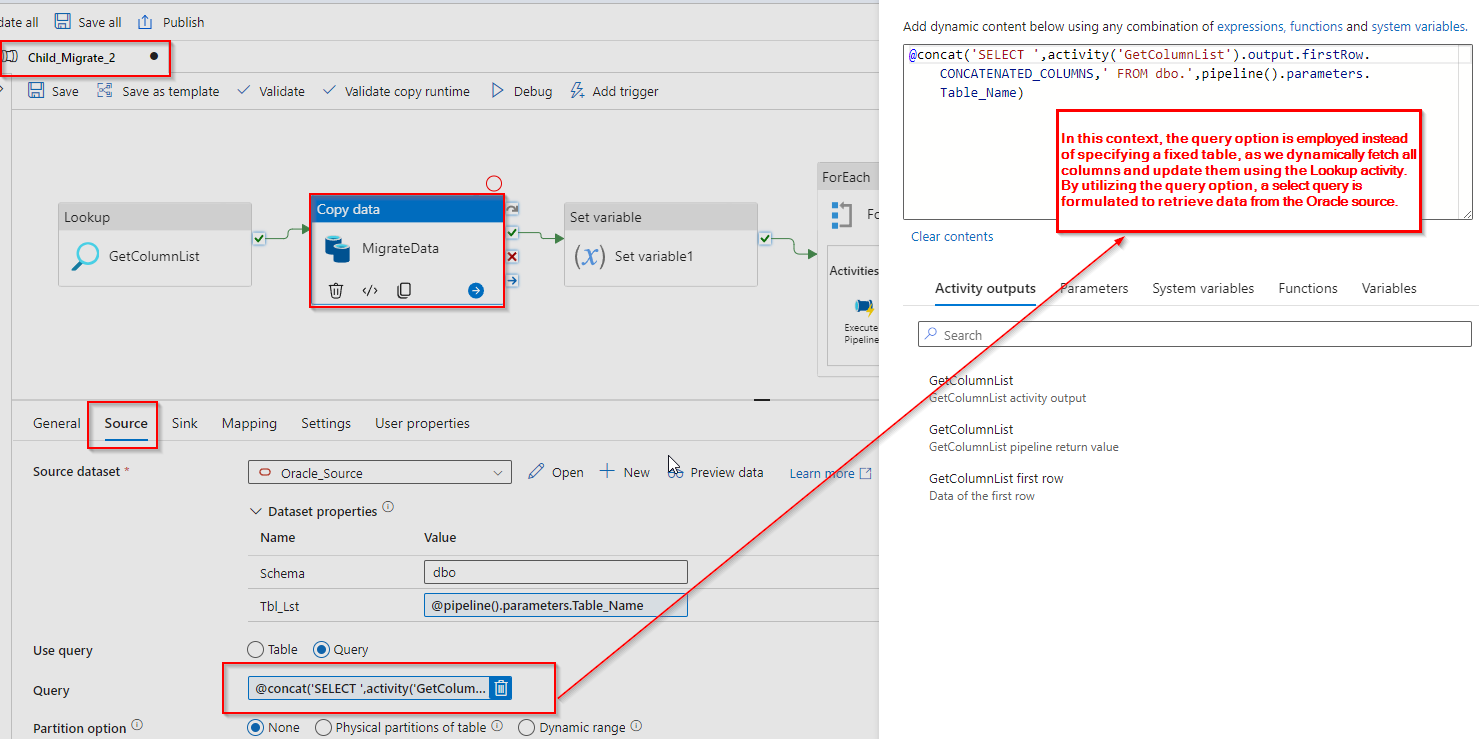Viewport: 1479px width, 739px height.
Task: Open the Oracle_Source dataset with Open button
Action: pyautogui.click(x=556, y=472)
